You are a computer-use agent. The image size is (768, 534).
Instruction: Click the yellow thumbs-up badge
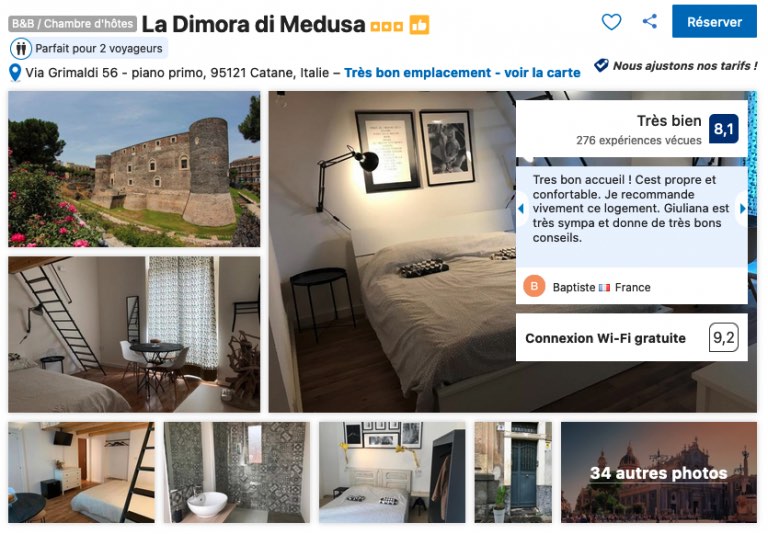[419, 25]
